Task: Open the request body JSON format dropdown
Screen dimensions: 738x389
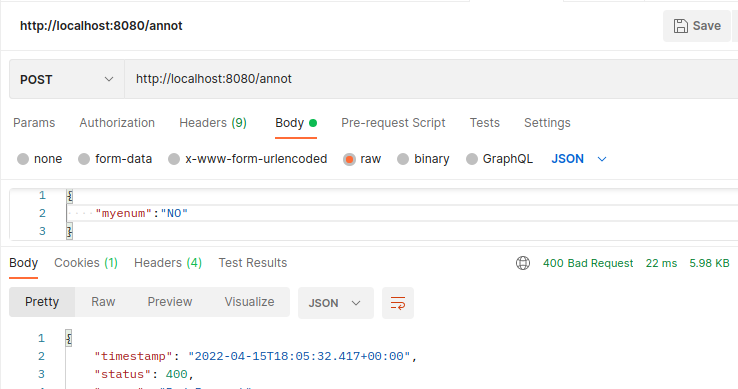Action: 578,159
